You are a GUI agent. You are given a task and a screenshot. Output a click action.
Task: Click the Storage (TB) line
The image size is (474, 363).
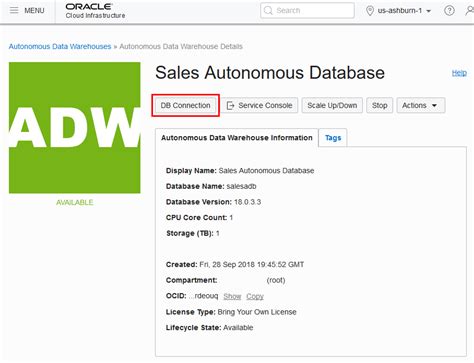pyautogui.click(x=193, y=233)
